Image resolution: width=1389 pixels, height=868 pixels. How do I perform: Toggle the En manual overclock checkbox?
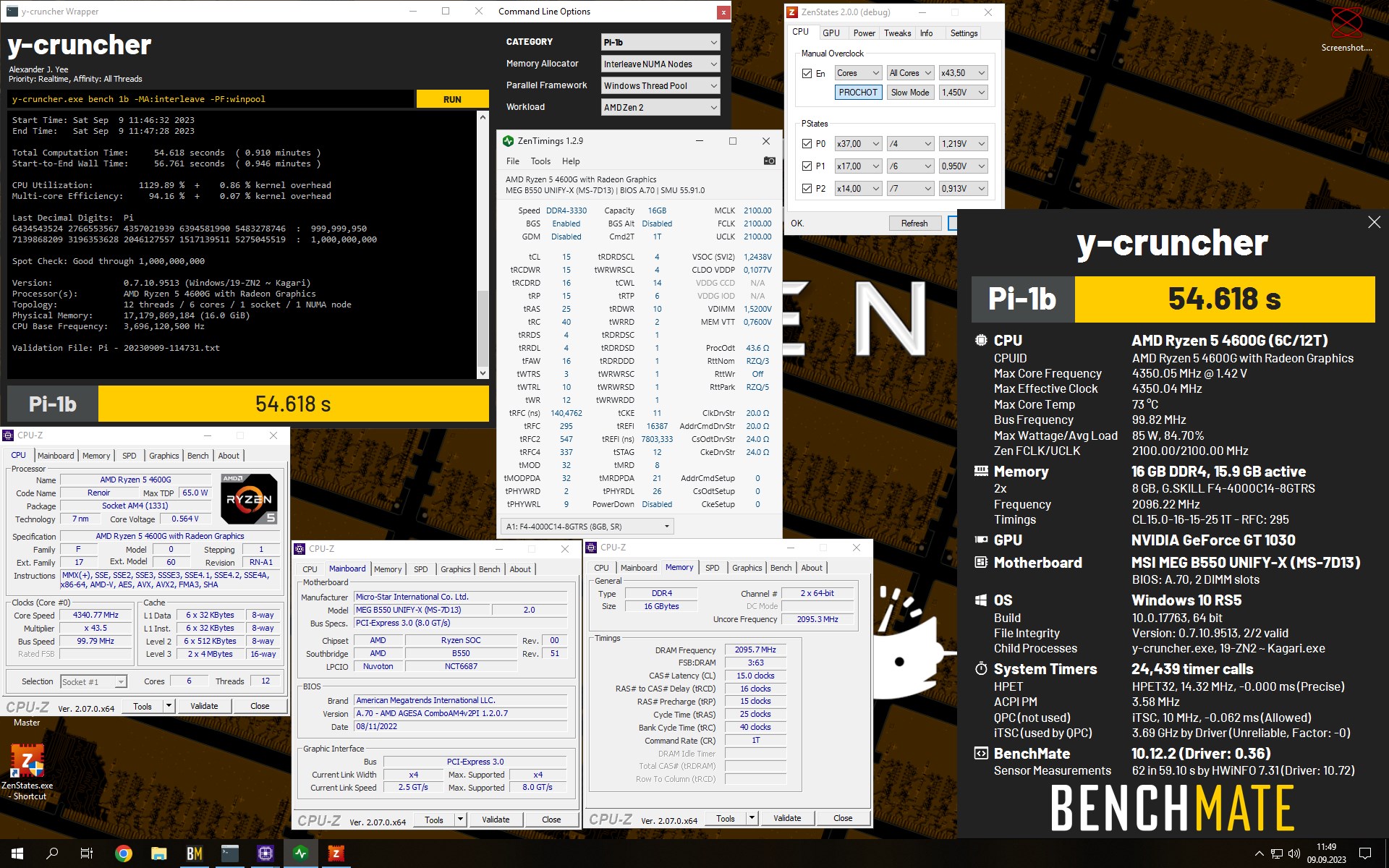click(x=807, y=73)
